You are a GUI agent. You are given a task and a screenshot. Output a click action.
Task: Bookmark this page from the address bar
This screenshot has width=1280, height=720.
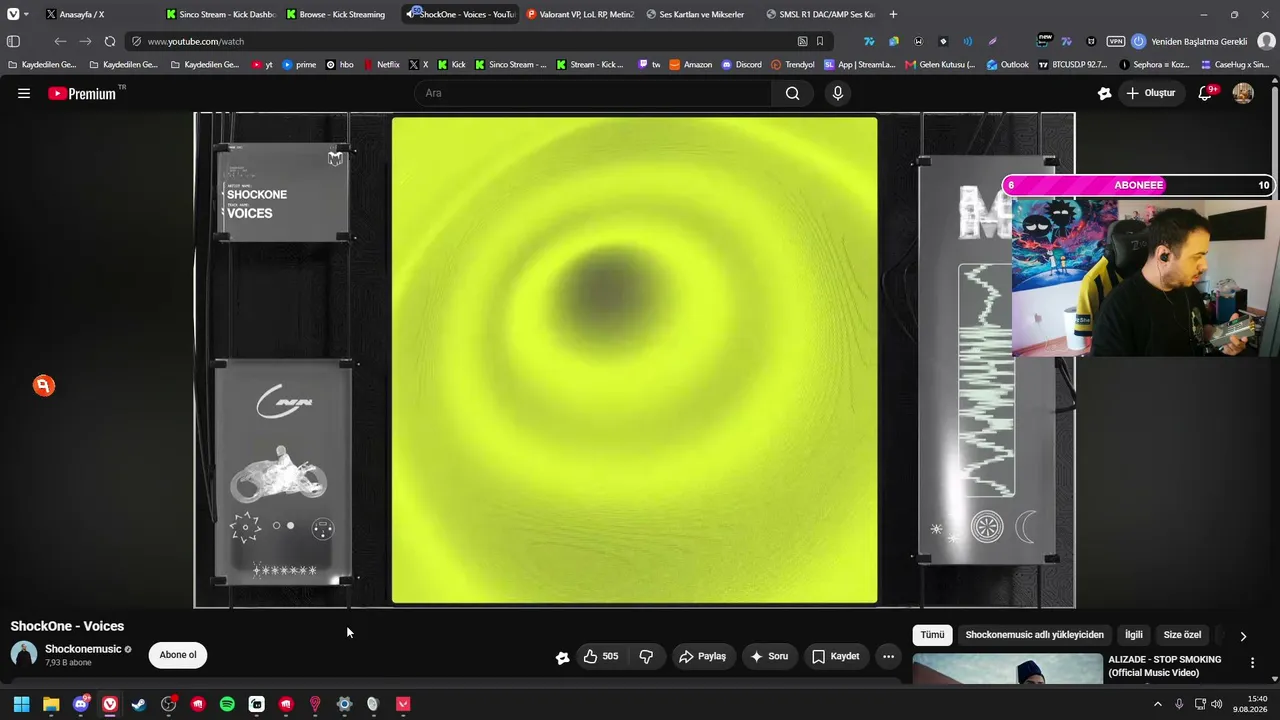click(x=820, y=41)
